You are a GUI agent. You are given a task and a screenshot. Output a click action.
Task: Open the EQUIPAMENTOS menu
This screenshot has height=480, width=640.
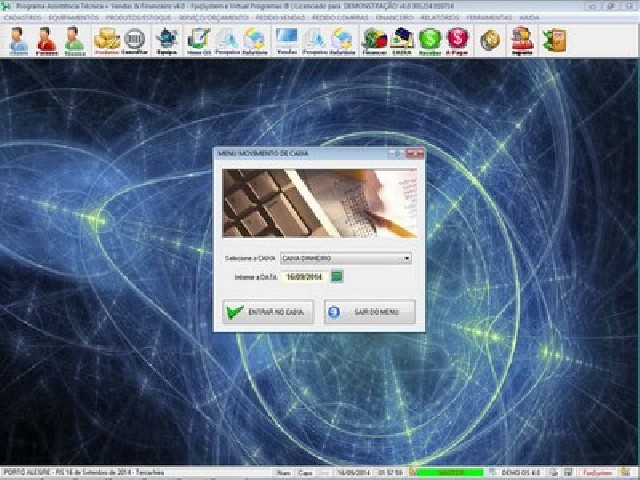[73, 18]
